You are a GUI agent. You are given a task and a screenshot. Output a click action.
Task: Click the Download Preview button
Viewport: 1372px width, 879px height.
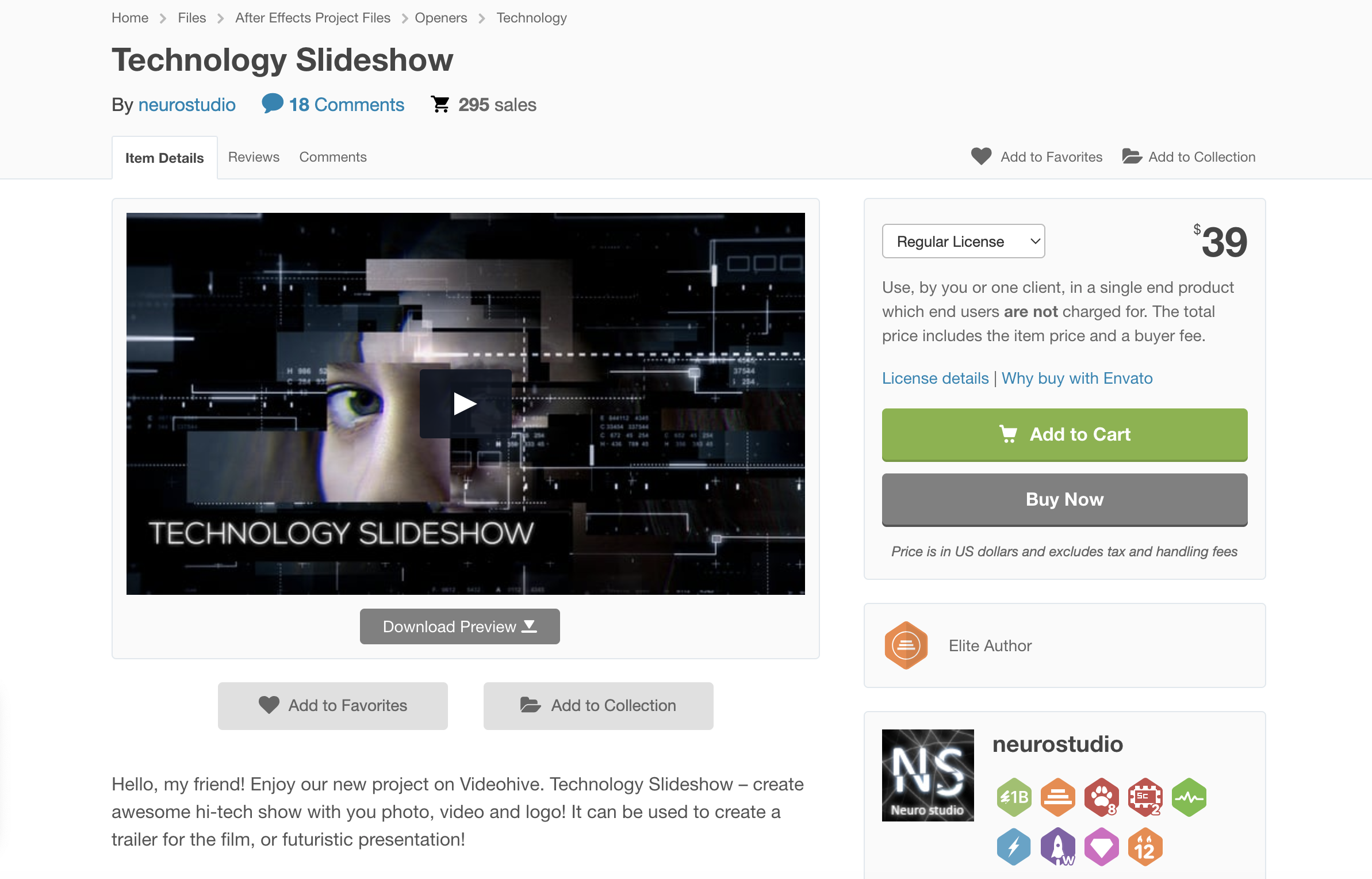pyautogui.click(x=459, y=626)
